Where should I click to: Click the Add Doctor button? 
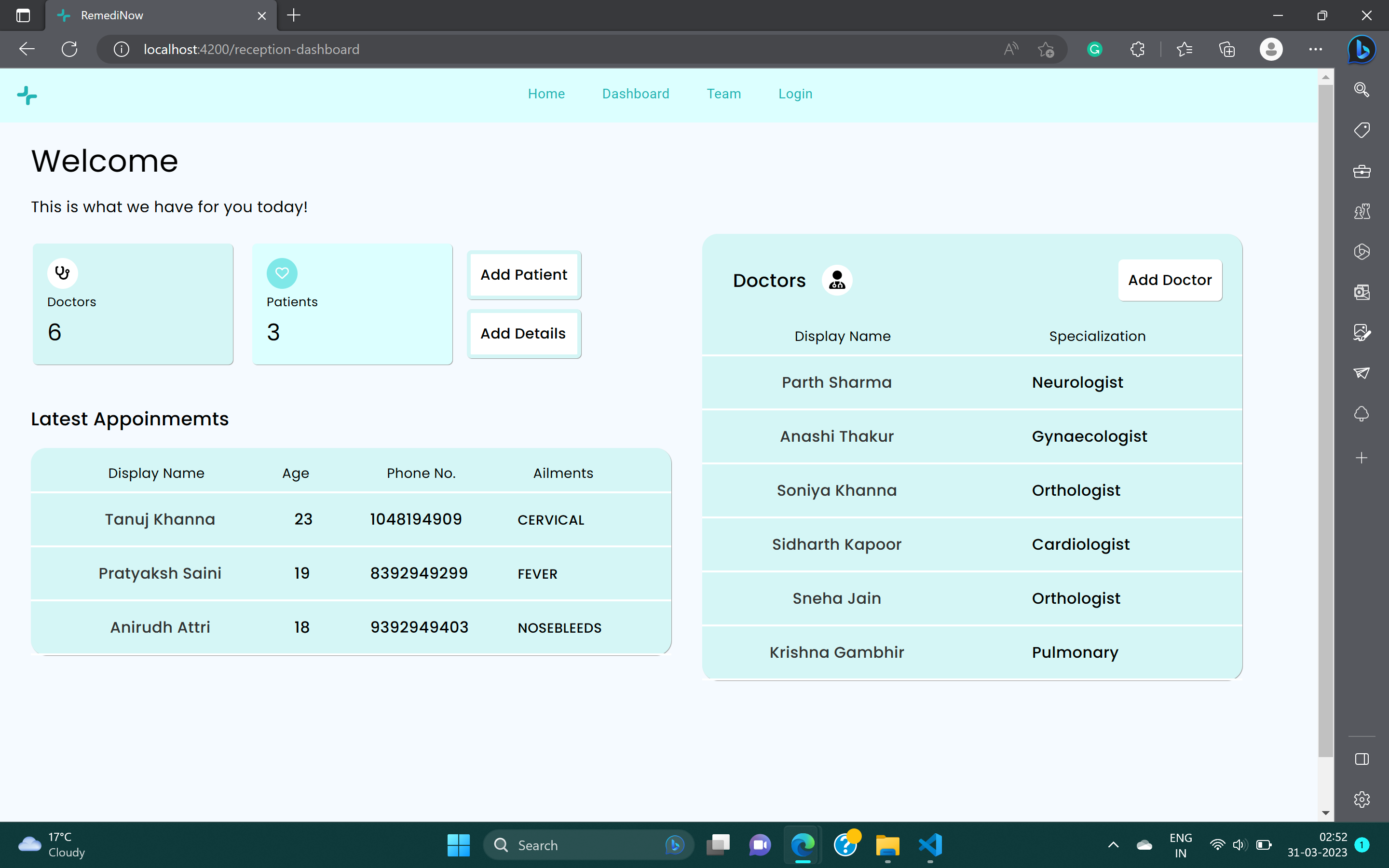pyautogui.click(x=1170, y=280)
